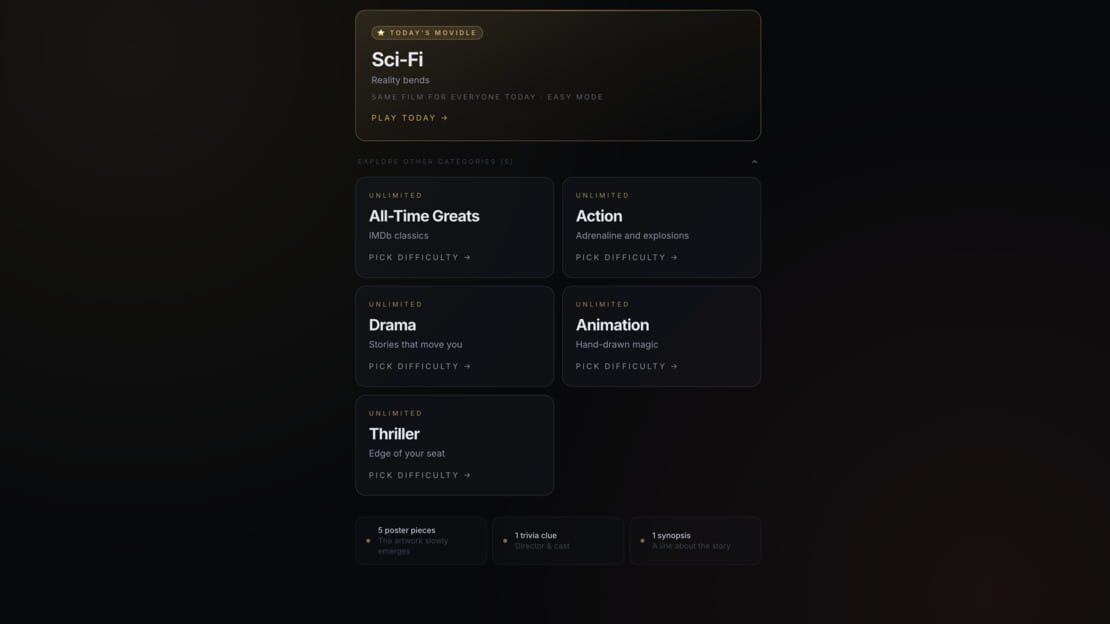Select the Animation category title

(x=612, y=324)
